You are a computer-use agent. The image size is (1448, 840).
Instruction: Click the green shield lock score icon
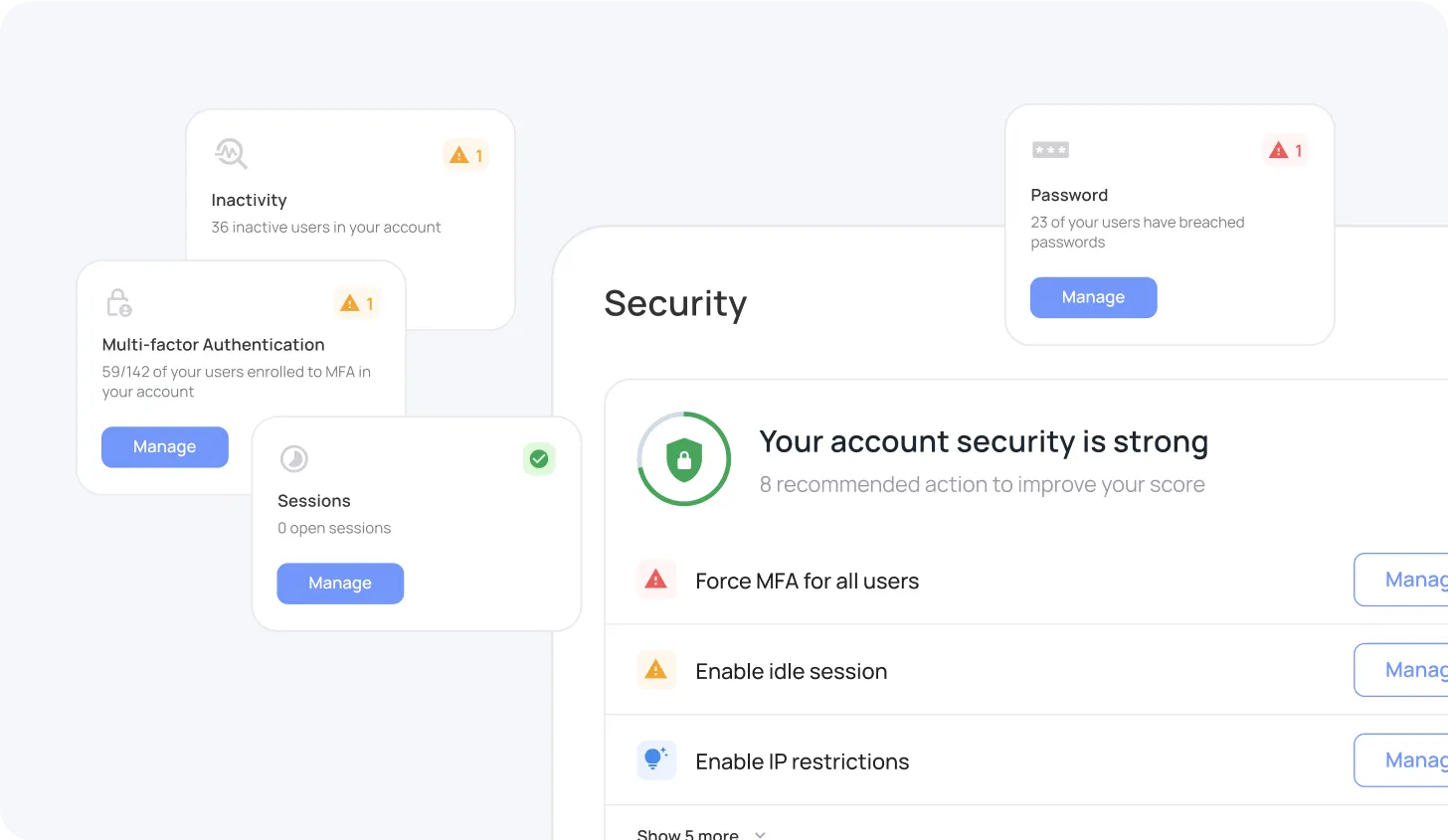684,459
